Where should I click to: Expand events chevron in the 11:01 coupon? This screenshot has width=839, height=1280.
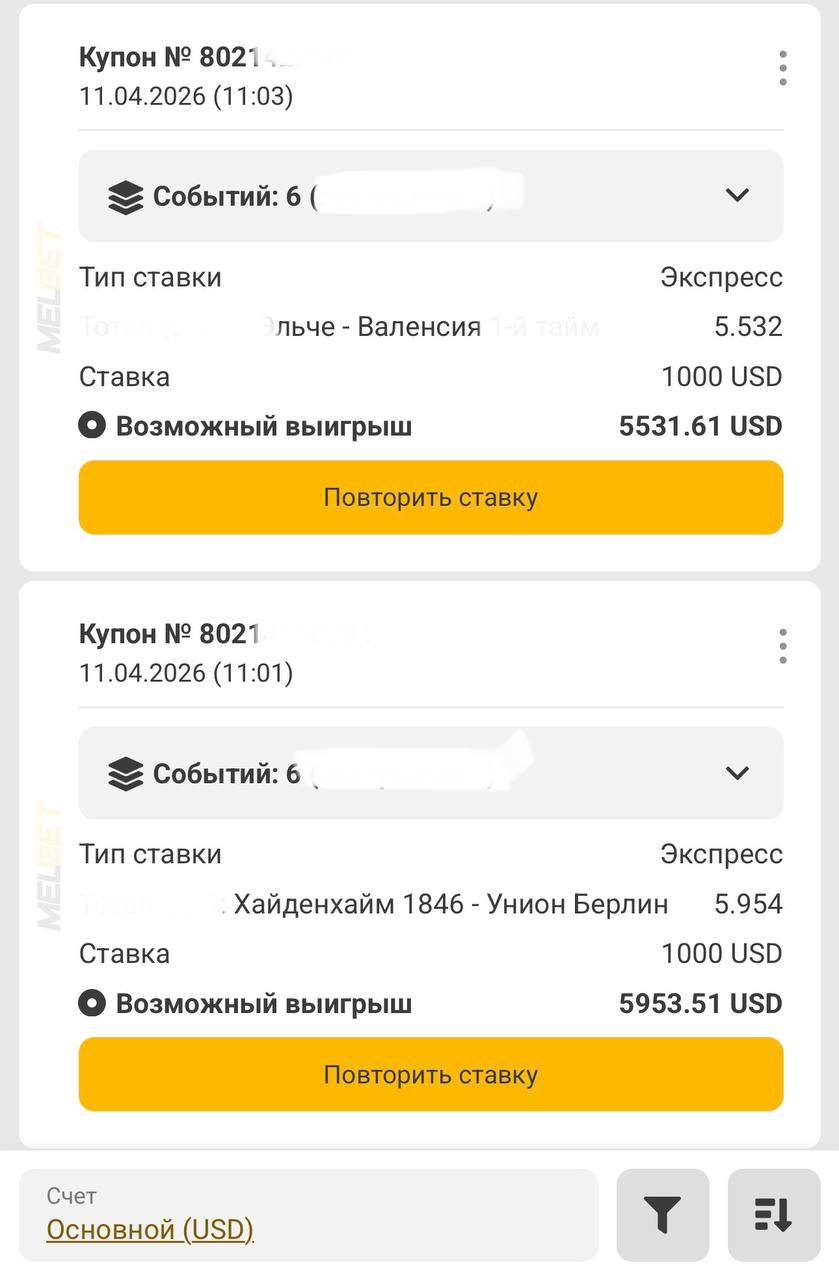737,773
